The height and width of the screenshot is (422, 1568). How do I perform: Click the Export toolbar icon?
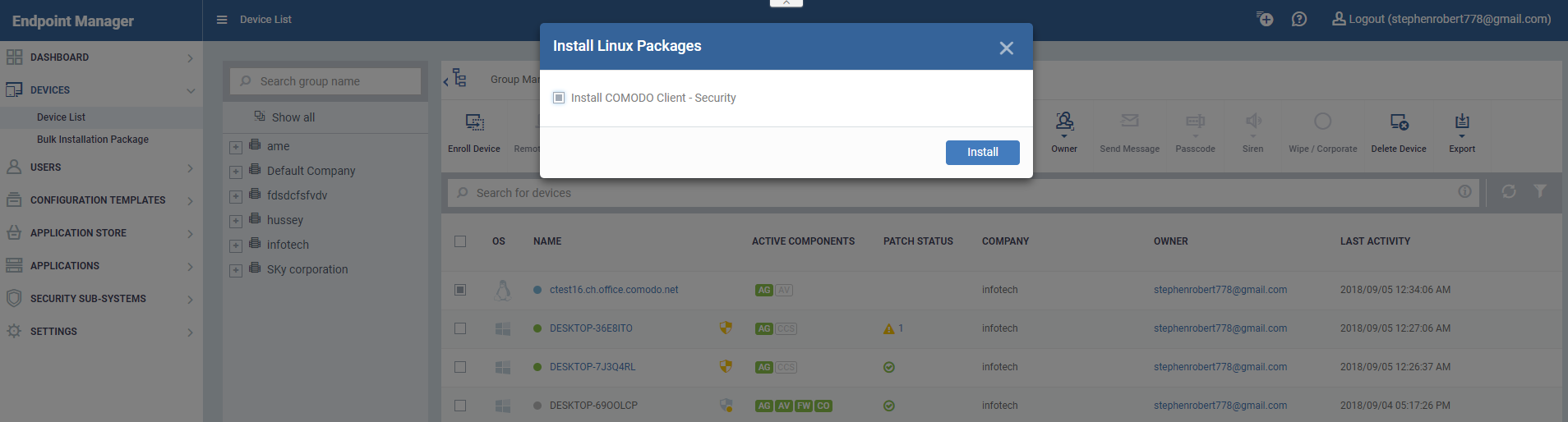tap(1462, 122)
